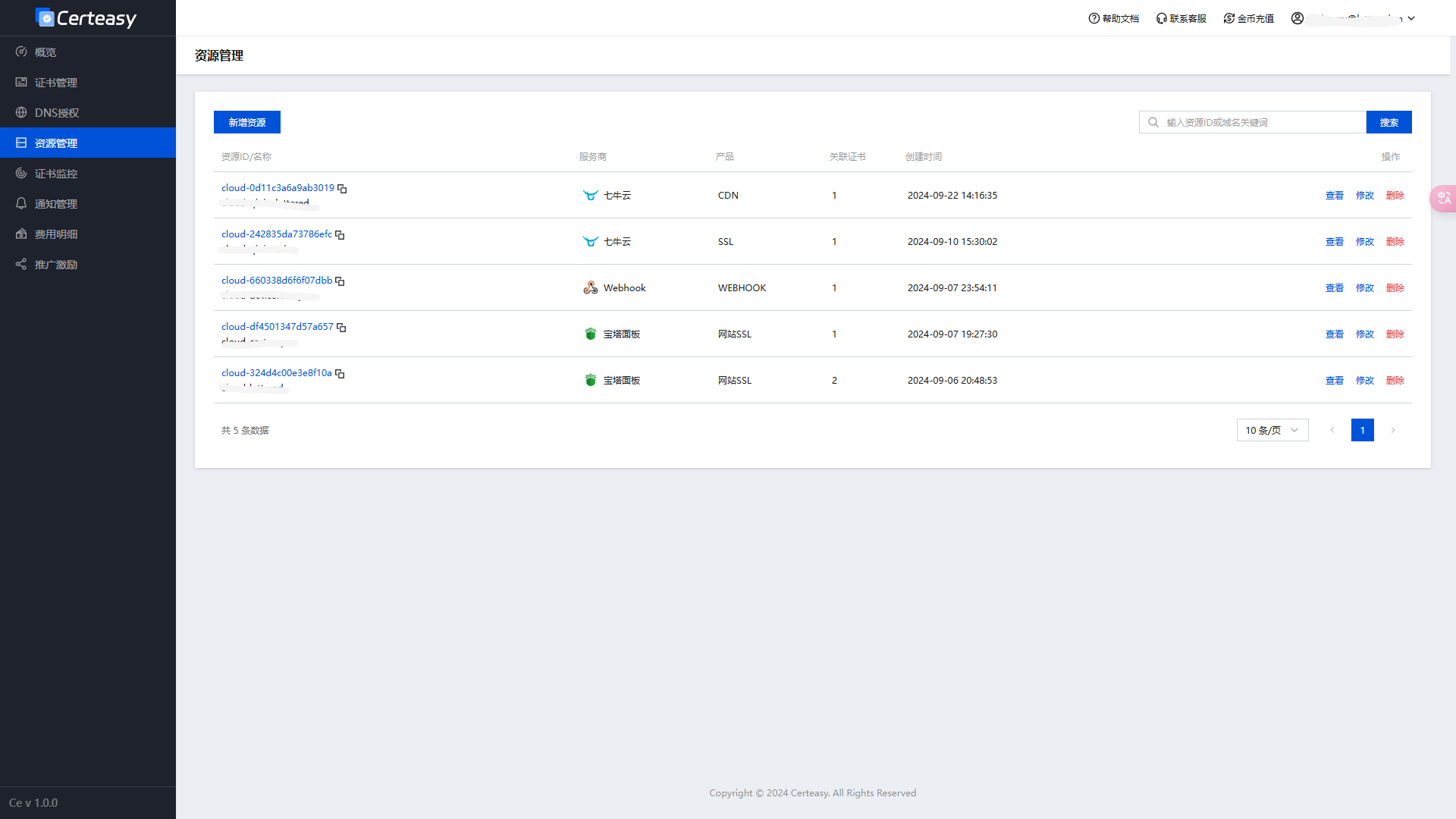The height and width of the screenshot is (819, 1456).
Task: Click the Certeasy logo
Action: click(x=86, y=17)
